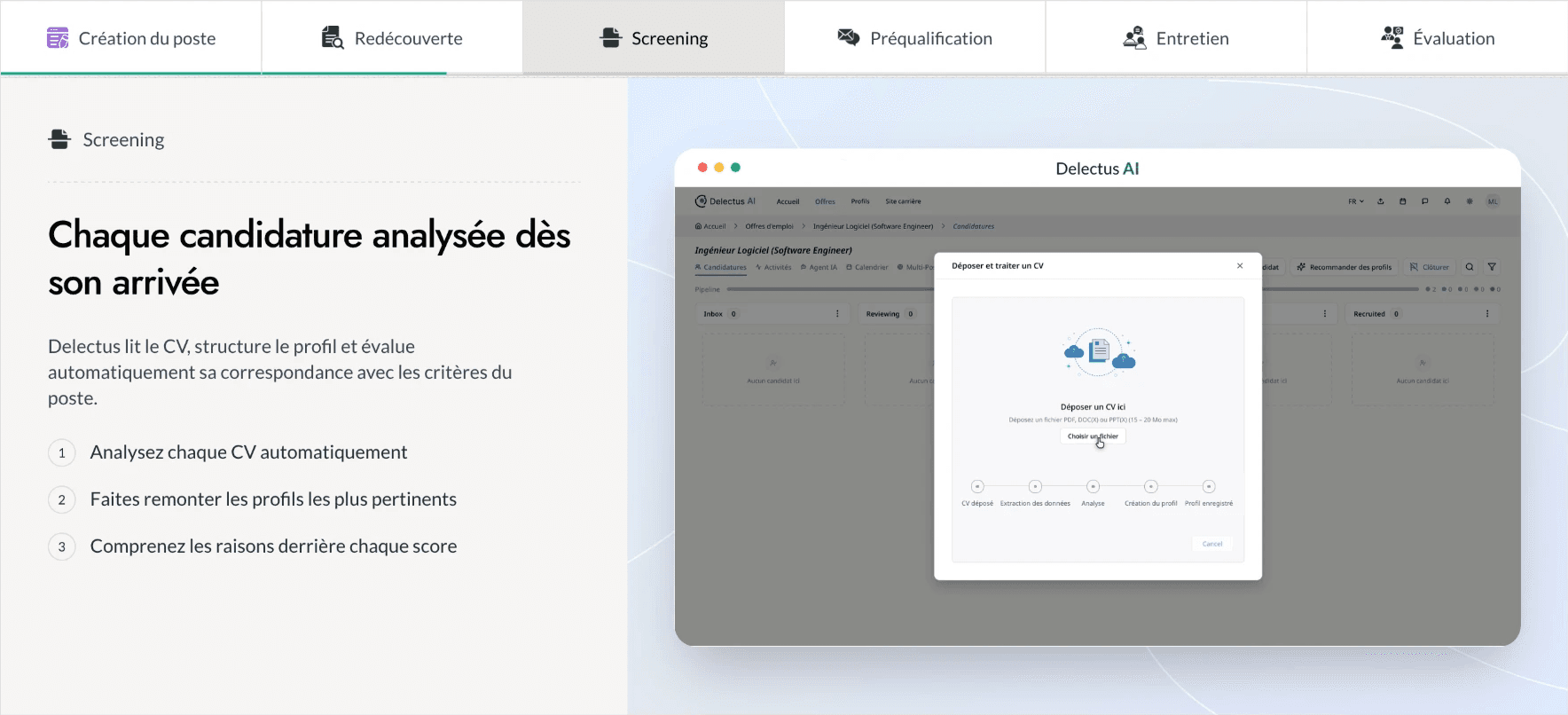Image resolution: width=1568 pixels, height=715 pixels.
Task: Click the cloud document upload illustration
Action: pos(1099,352)
